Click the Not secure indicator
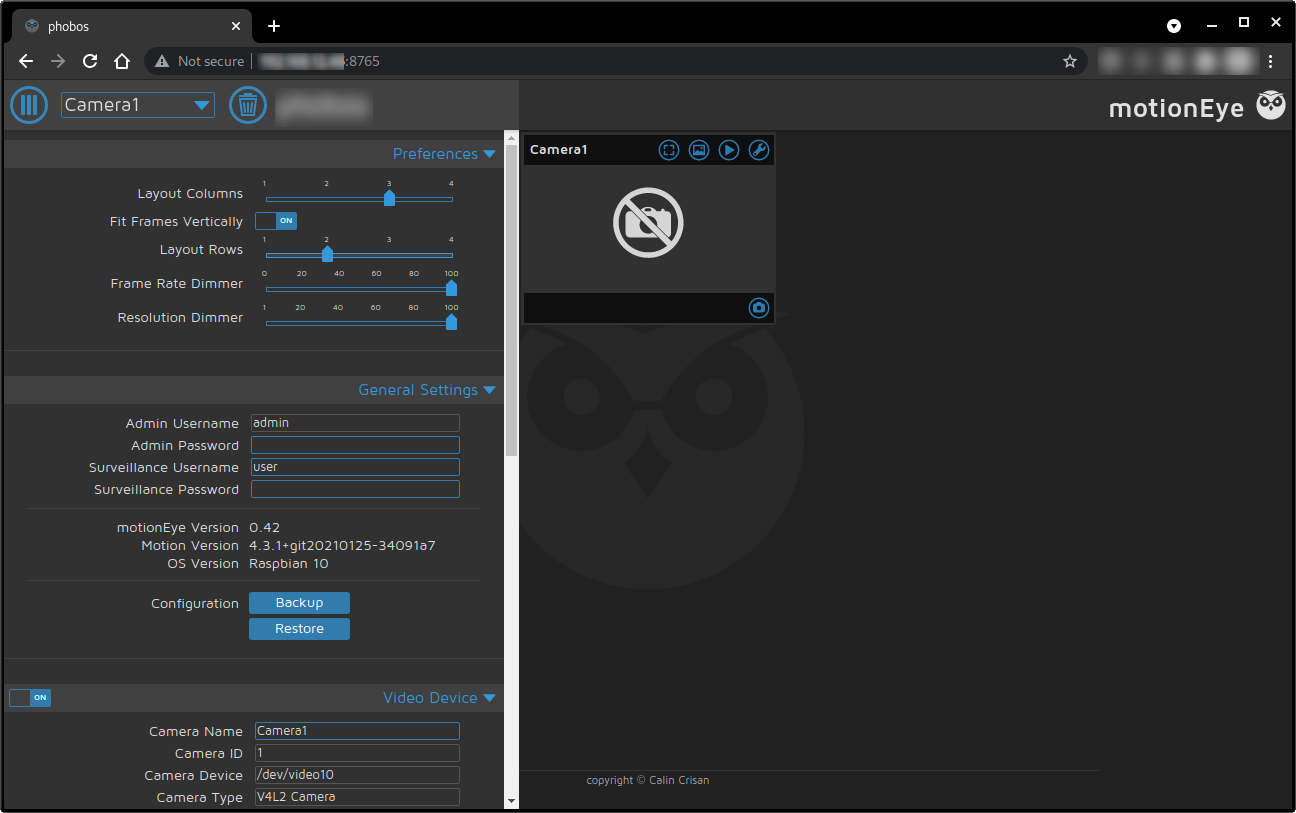This screenshot has width=1296, height=813. tap(198, 61)
